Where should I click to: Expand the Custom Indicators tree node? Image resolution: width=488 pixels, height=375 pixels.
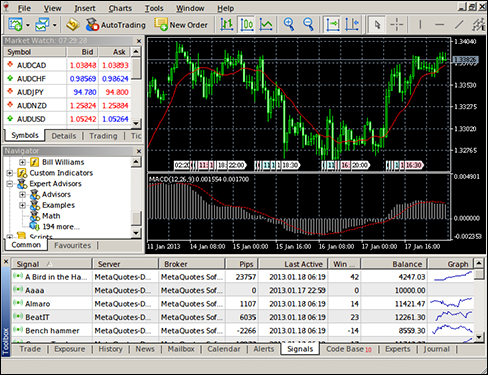10,173
